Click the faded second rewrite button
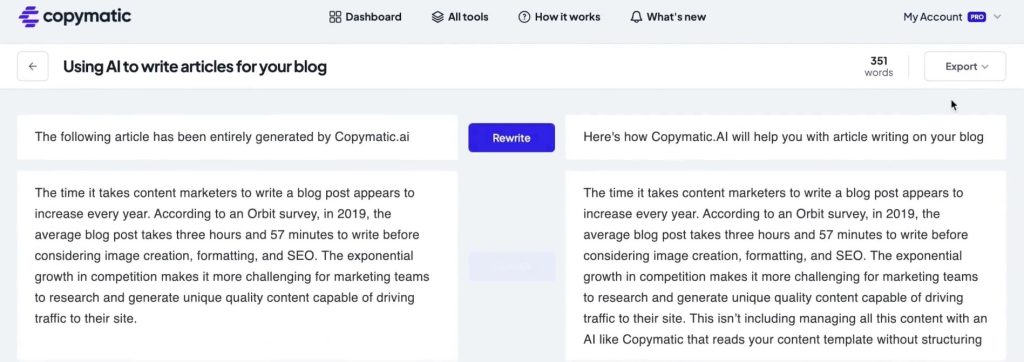 tap(511, 267)
